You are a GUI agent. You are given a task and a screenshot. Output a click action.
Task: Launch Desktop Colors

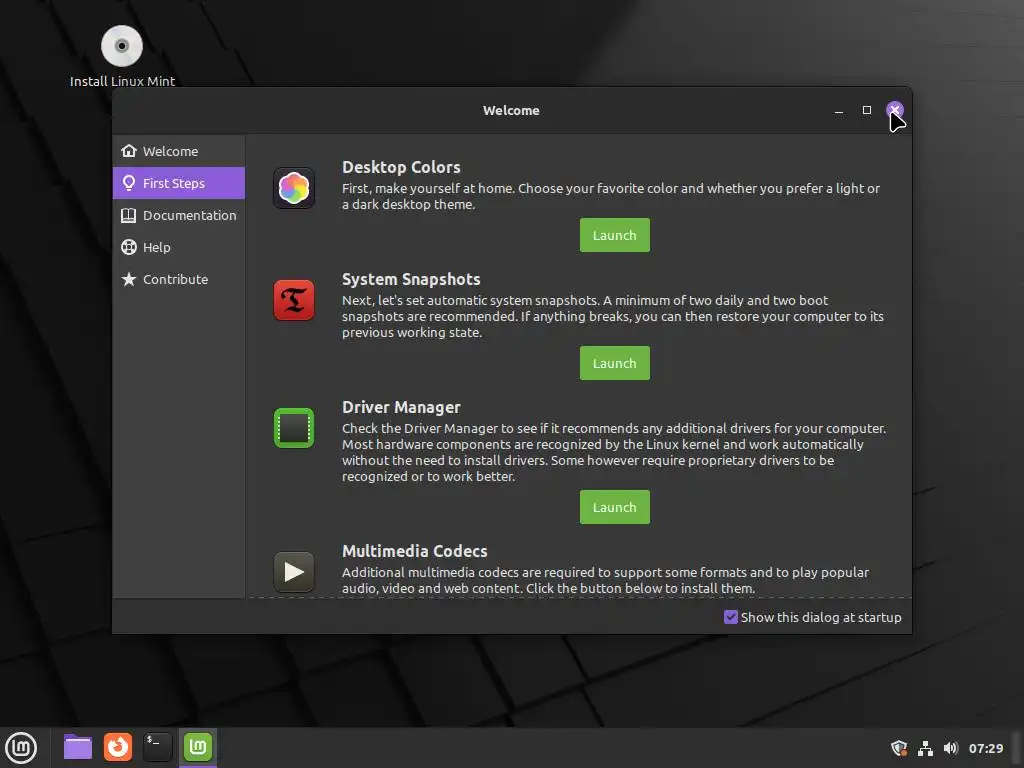pos(615,235)
